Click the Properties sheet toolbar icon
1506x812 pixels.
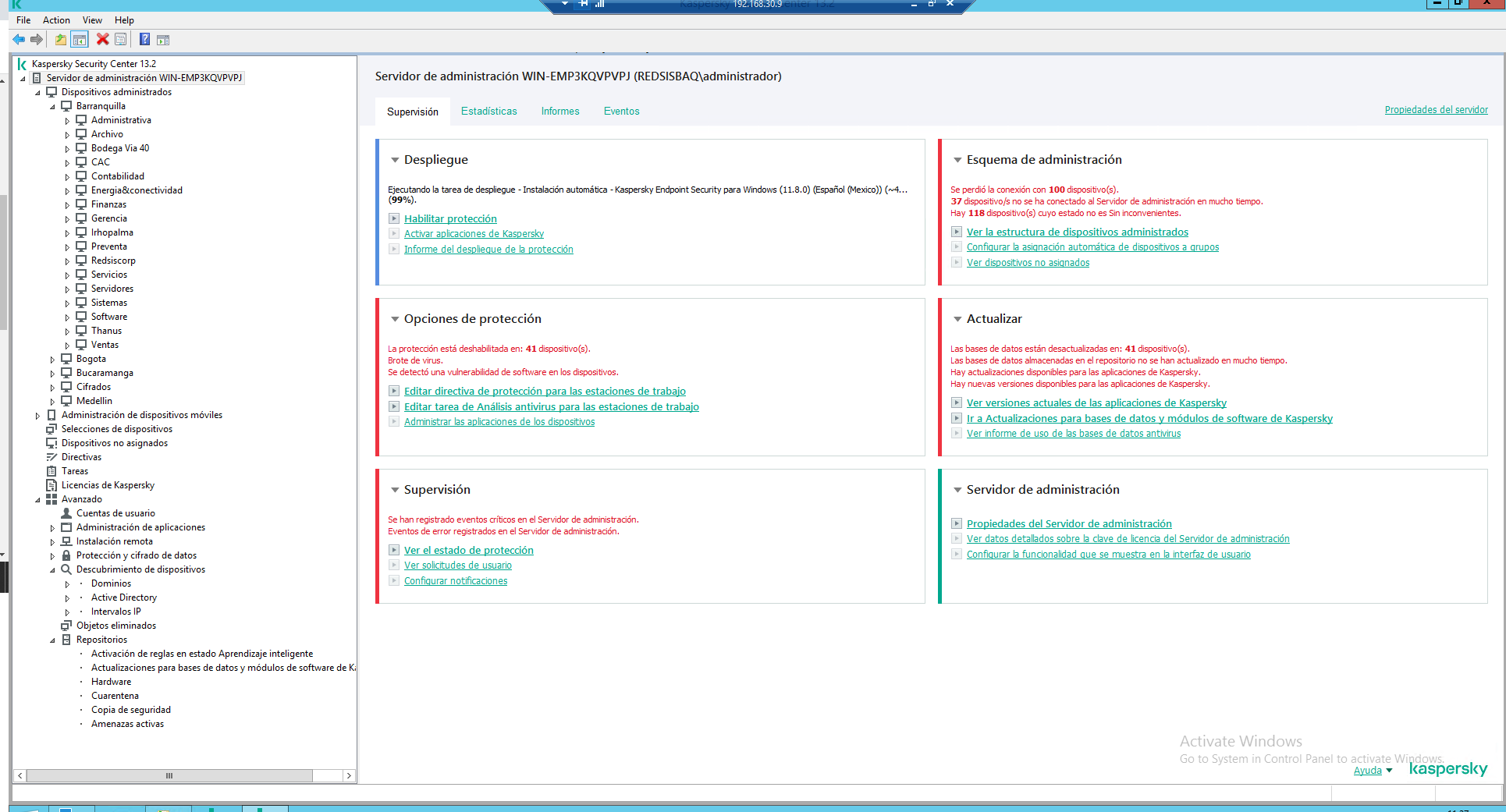coord(121,40)
